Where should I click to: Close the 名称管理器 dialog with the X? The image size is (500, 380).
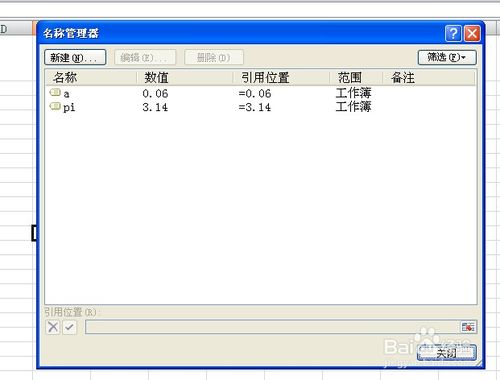pyautogui.click(x=472, y=33)
